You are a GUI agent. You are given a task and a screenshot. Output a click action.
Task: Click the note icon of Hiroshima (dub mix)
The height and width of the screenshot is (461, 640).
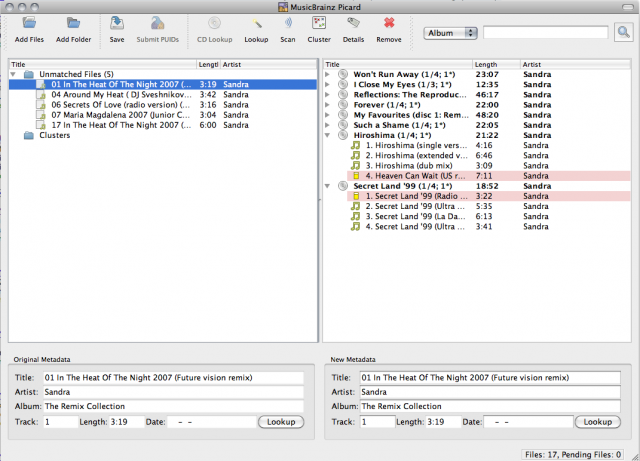pyautogui.click(x=356, y=165)
